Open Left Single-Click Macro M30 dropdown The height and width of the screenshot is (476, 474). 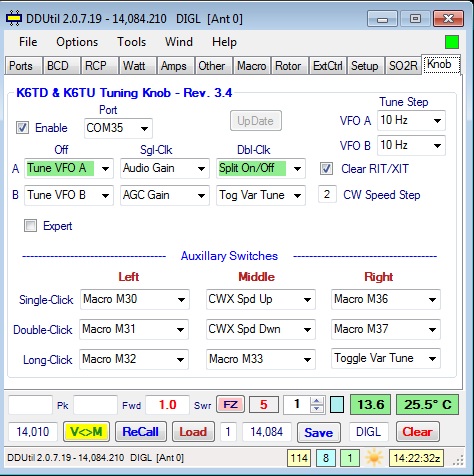coord(135,299)
